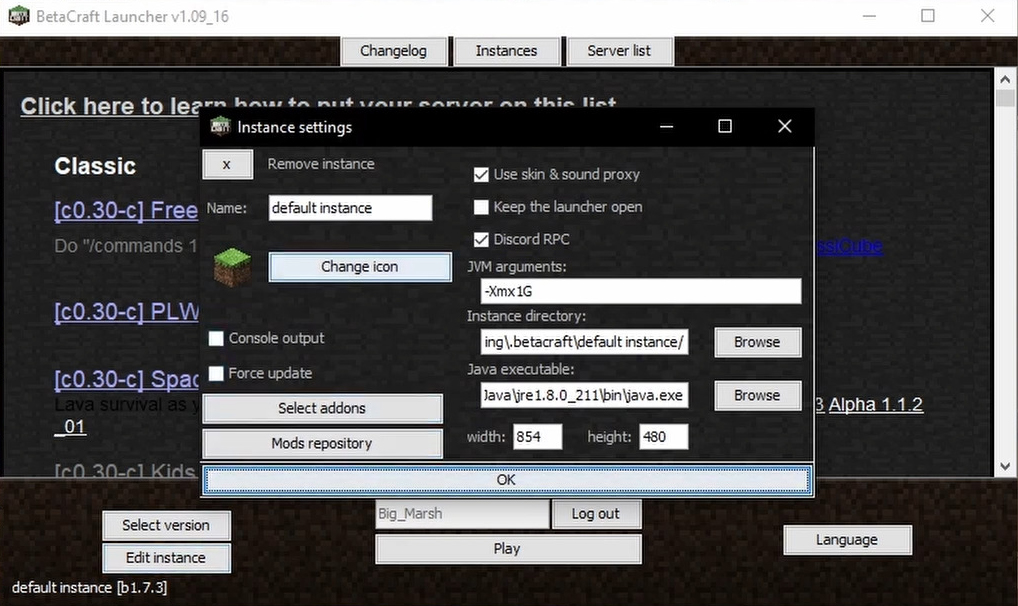Open the Mods repository
1018x606 pixels.
tap(322, 444)
